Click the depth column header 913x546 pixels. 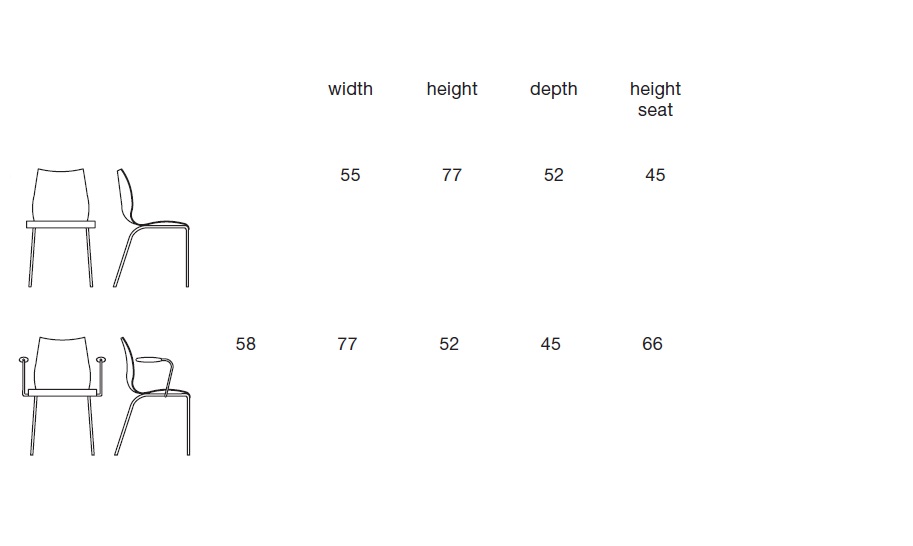(x=554, y=89)
